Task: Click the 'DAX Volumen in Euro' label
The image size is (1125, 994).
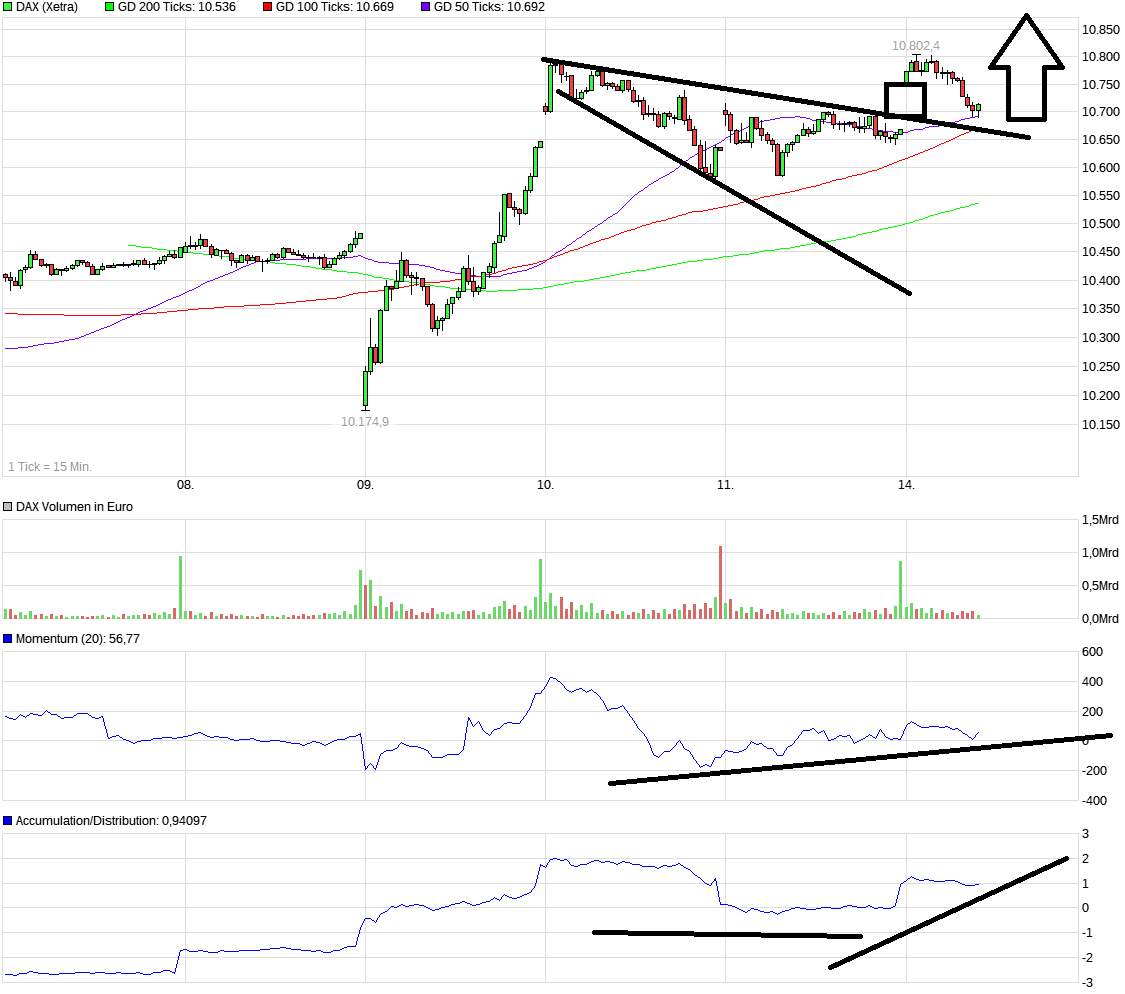Action: (74, 507)
